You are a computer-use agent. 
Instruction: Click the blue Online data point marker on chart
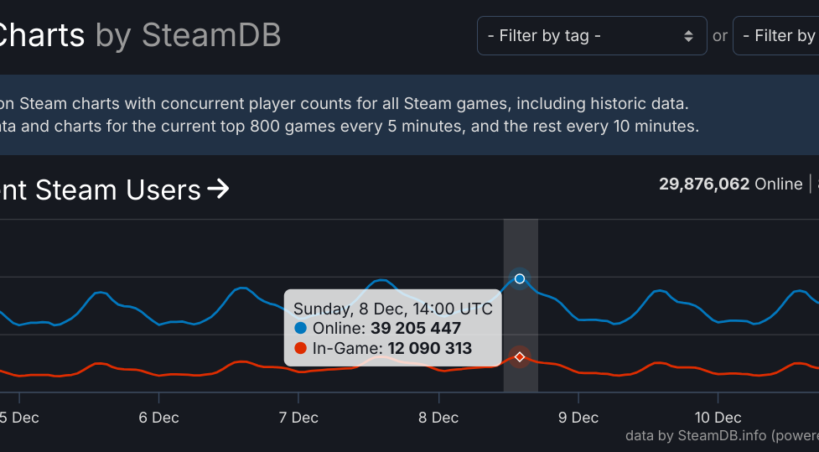pos(520,278)
